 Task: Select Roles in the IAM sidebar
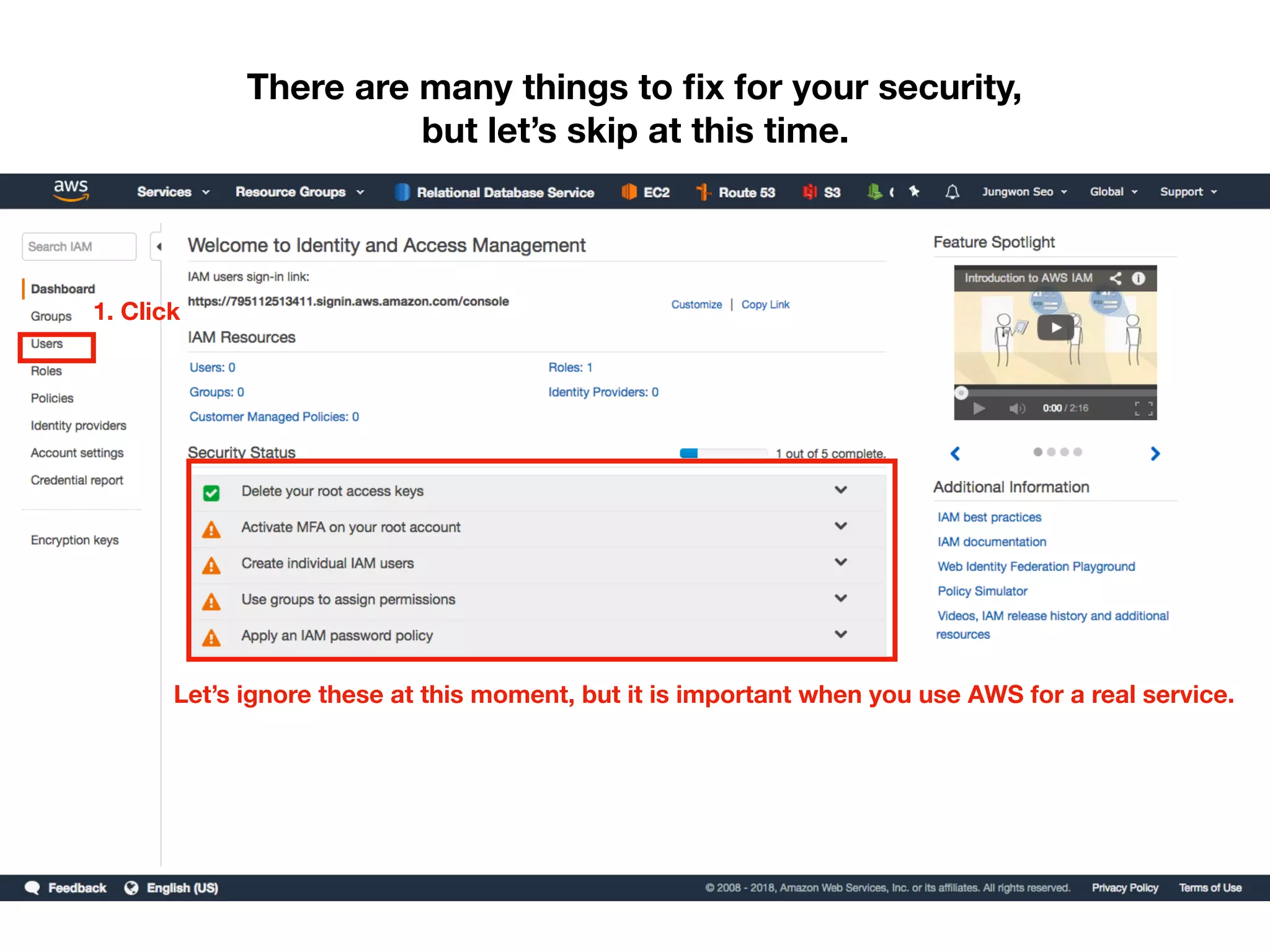pyautogui.click(x=47, y=371)
